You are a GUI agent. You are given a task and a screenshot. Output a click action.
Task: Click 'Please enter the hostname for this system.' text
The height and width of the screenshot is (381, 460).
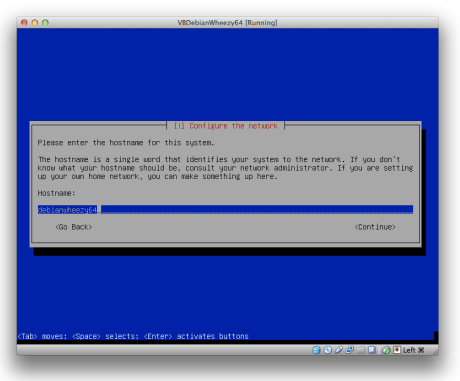(x=126, y=143)
